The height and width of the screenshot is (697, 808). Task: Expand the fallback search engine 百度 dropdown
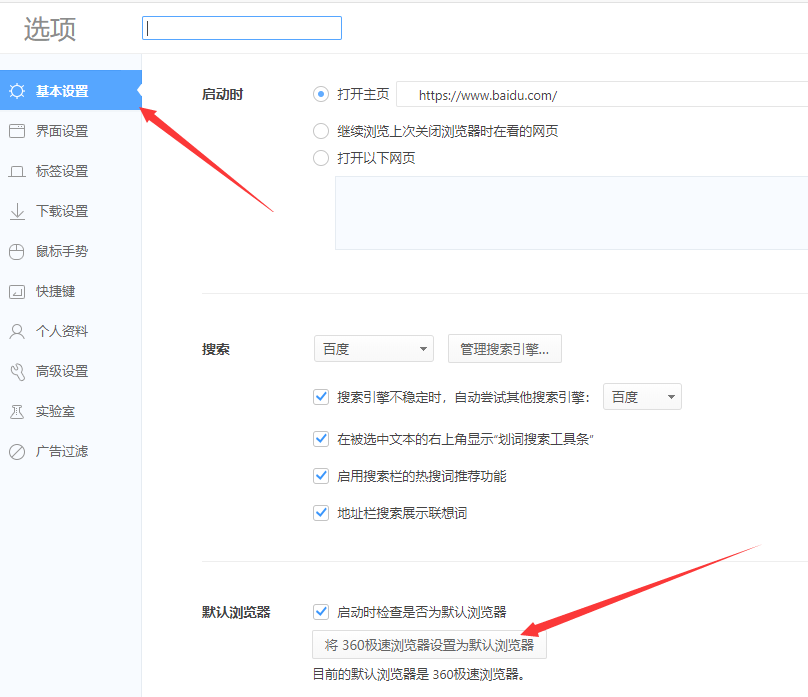642,396
